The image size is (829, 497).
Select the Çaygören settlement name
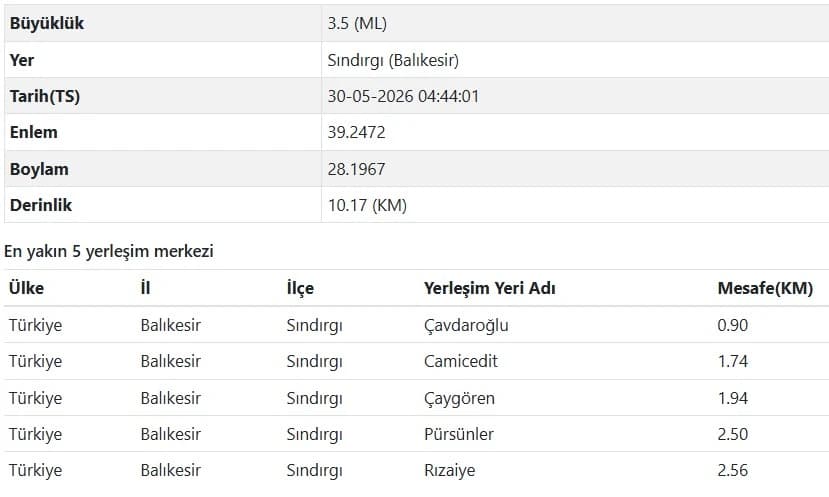(459, 398)
